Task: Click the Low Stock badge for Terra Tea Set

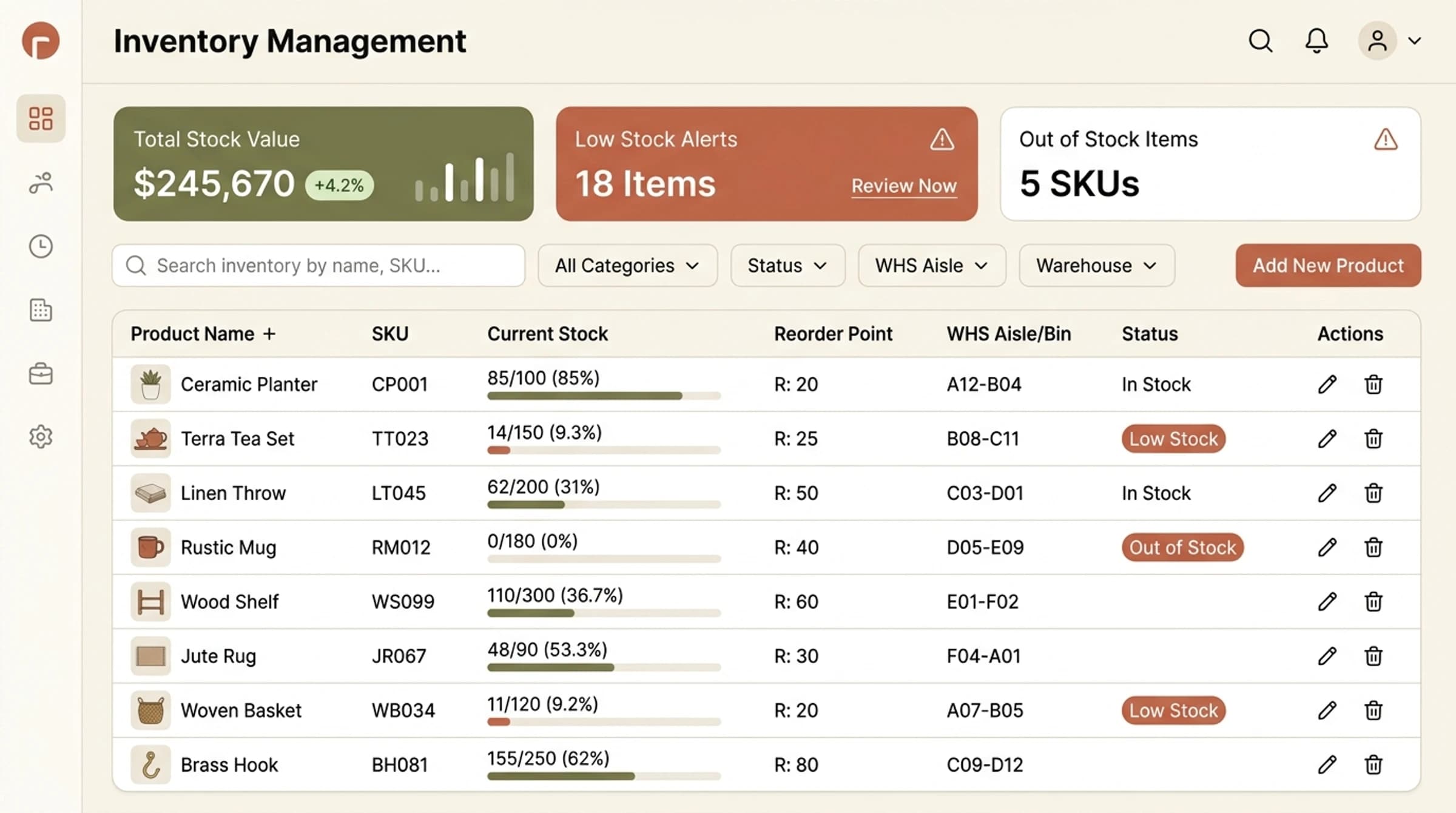Action: click(1173, 439)
